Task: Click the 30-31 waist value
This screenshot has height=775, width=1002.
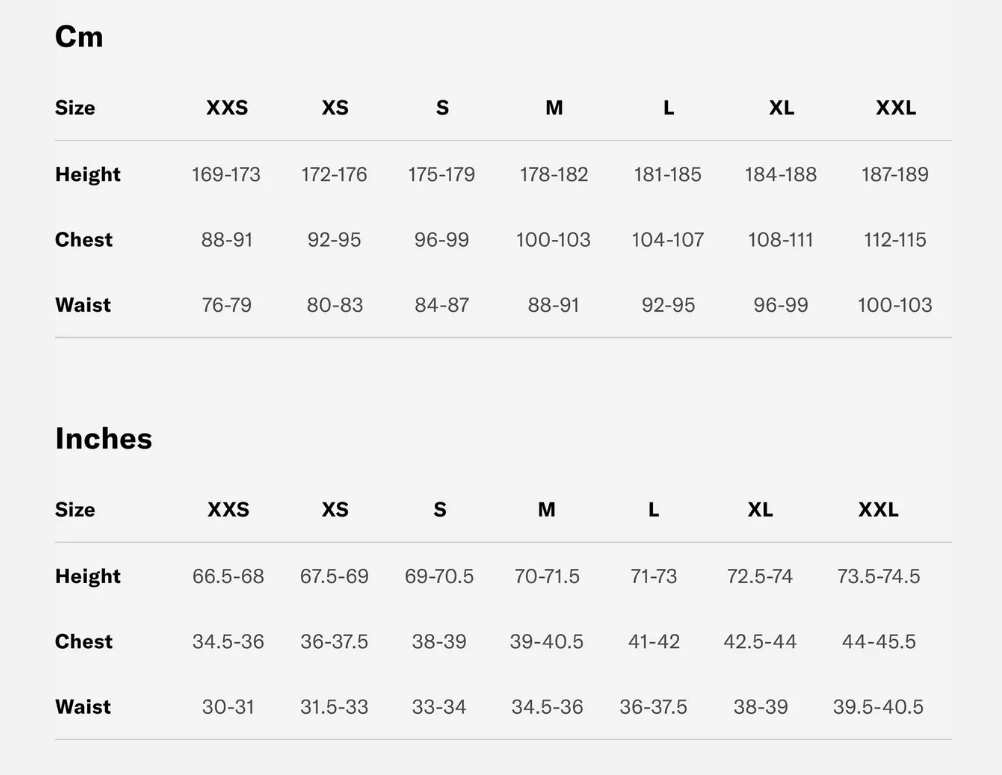Action: coord(228,707)
